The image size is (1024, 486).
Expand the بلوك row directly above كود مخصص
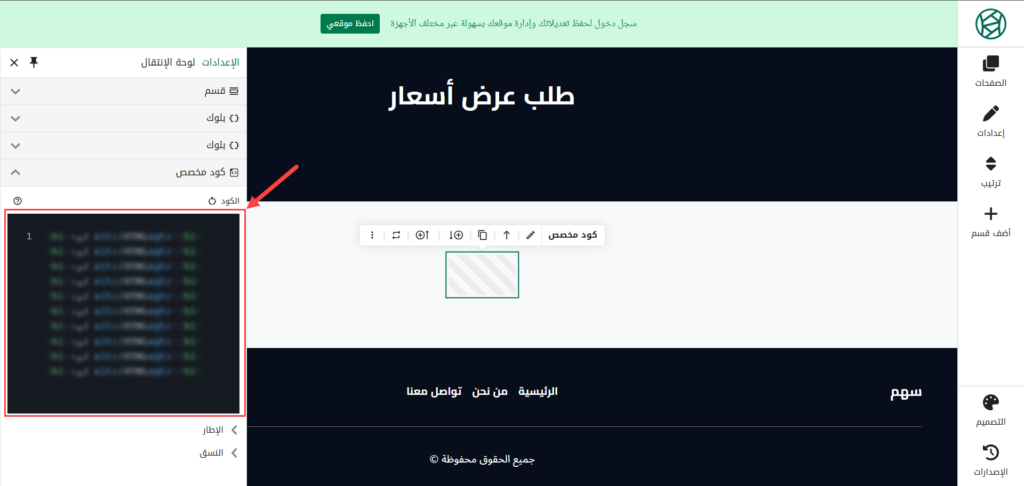click(16, 146)
